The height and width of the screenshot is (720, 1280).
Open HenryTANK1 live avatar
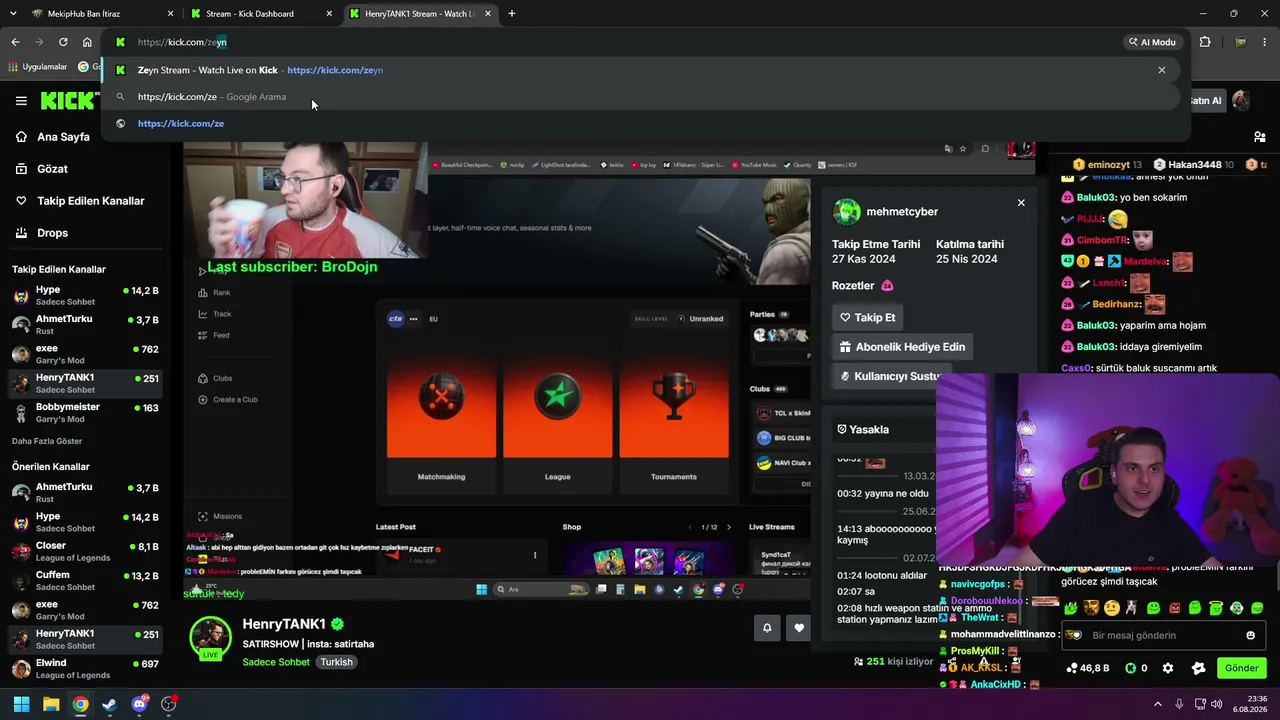(x=211, y=638)
